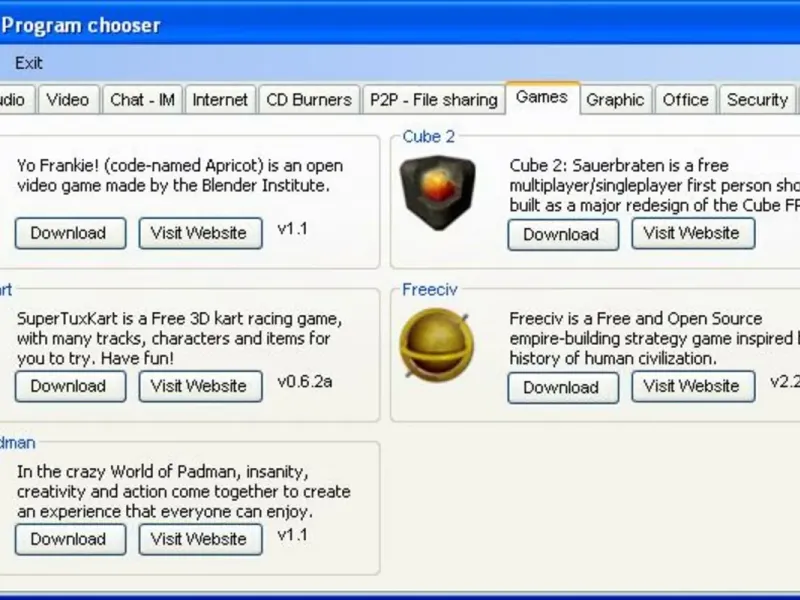Click the Cube 2 game icon
The image size is (800, 600).
(x=438, y=193)
